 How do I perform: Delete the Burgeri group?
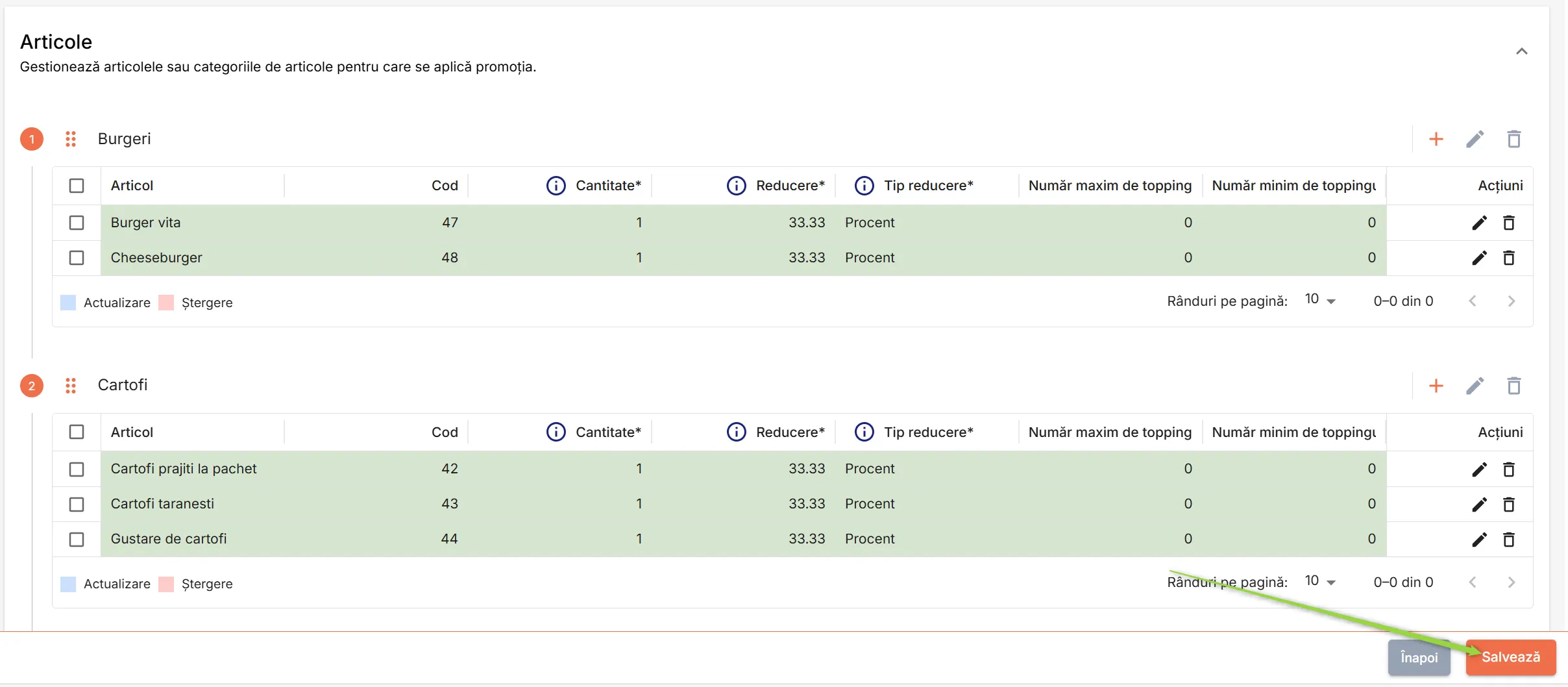pyautogui.click(x=1514, y=139)
